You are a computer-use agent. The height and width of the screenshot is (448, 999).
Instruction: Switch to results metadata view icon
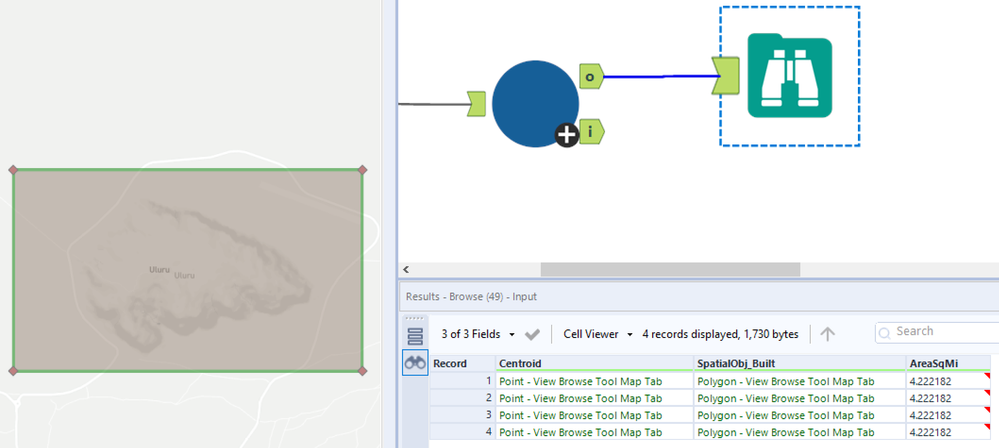pos(415,336)
